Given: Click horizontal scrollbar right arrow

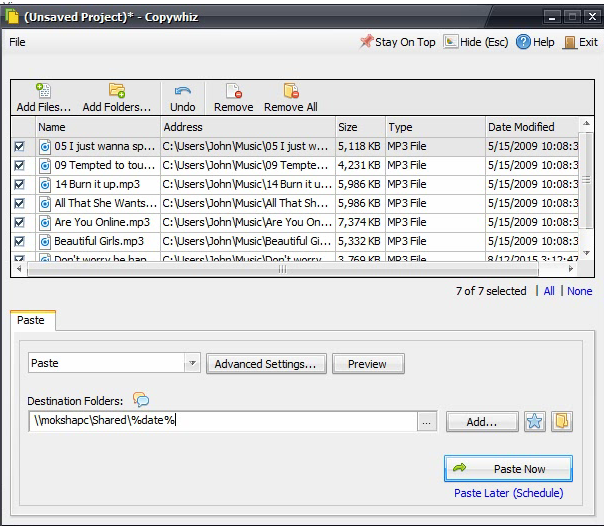Looking at the screenshot, I should tap(571, 269).
